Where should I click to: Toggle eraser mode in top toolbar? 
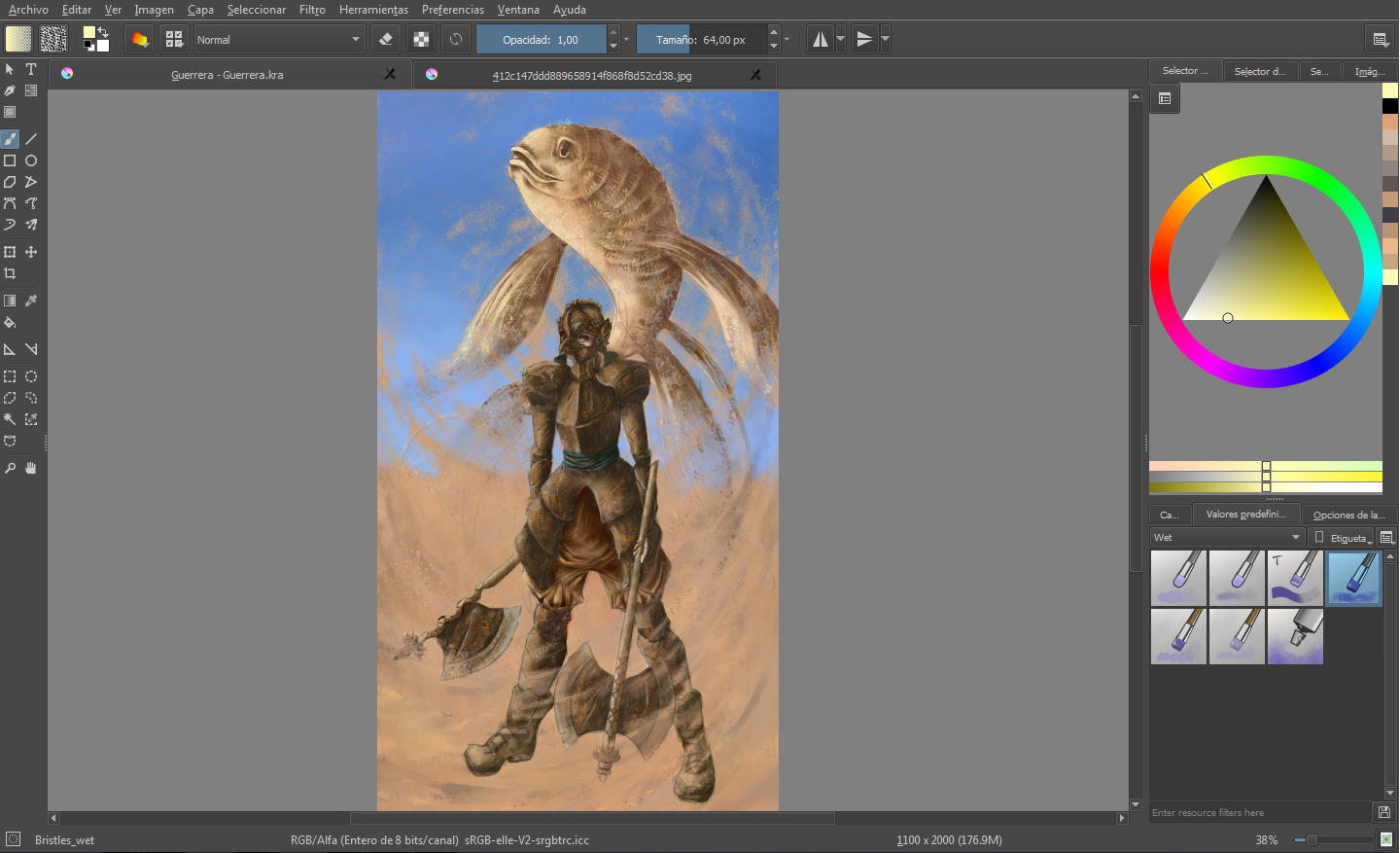click(386, 40)
